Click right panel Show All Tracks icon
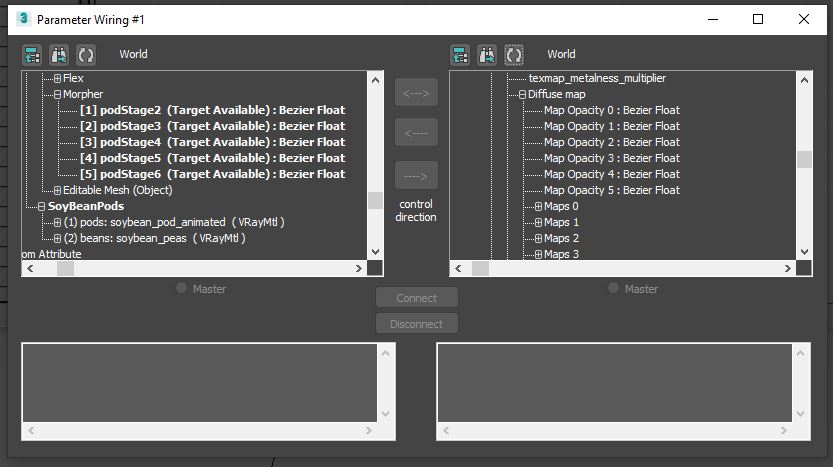This screenshot has height=467, width=833. tap(460, 54)
